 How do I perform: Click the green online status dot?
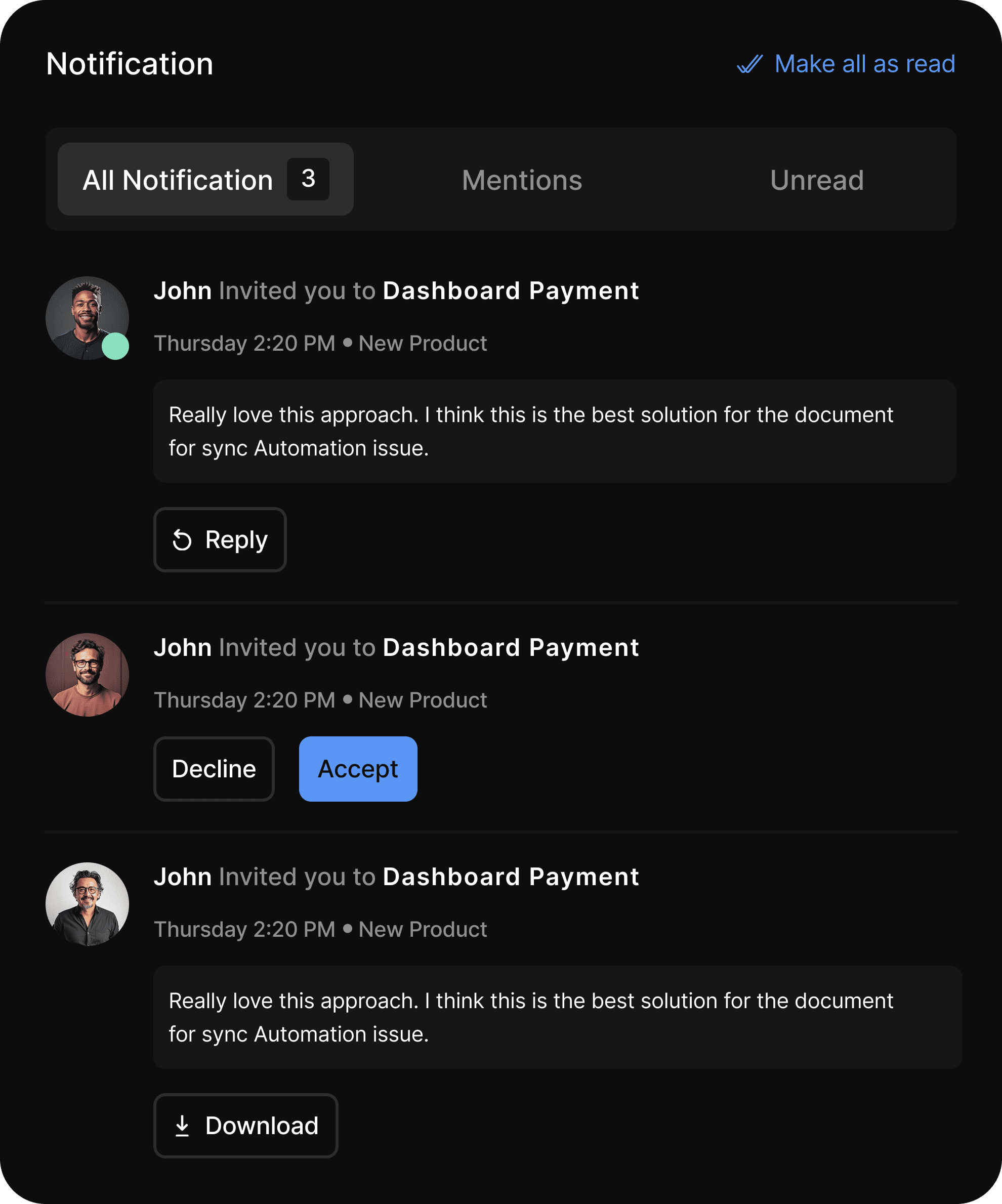pyautogui.click(x=115, y=346)
